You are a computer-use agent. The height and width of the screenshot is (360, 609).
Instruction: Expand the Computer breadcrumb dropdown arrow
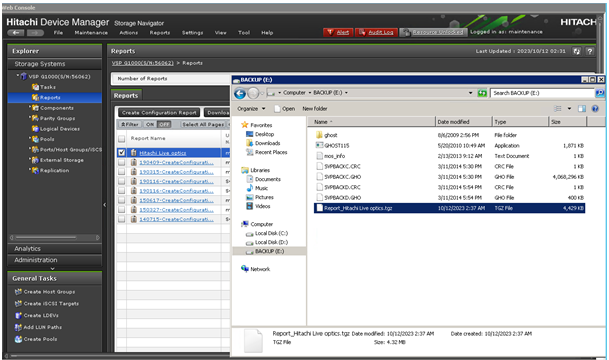click(x=310, y=93)
